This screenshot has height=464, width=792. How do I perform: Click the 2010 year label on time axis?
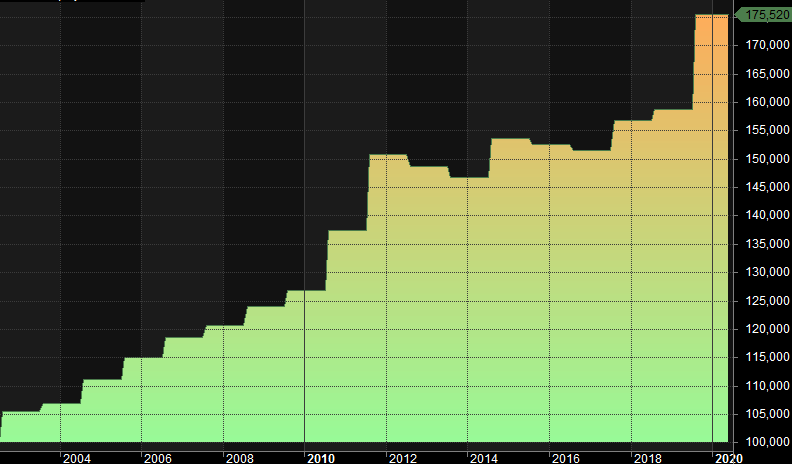320,457
